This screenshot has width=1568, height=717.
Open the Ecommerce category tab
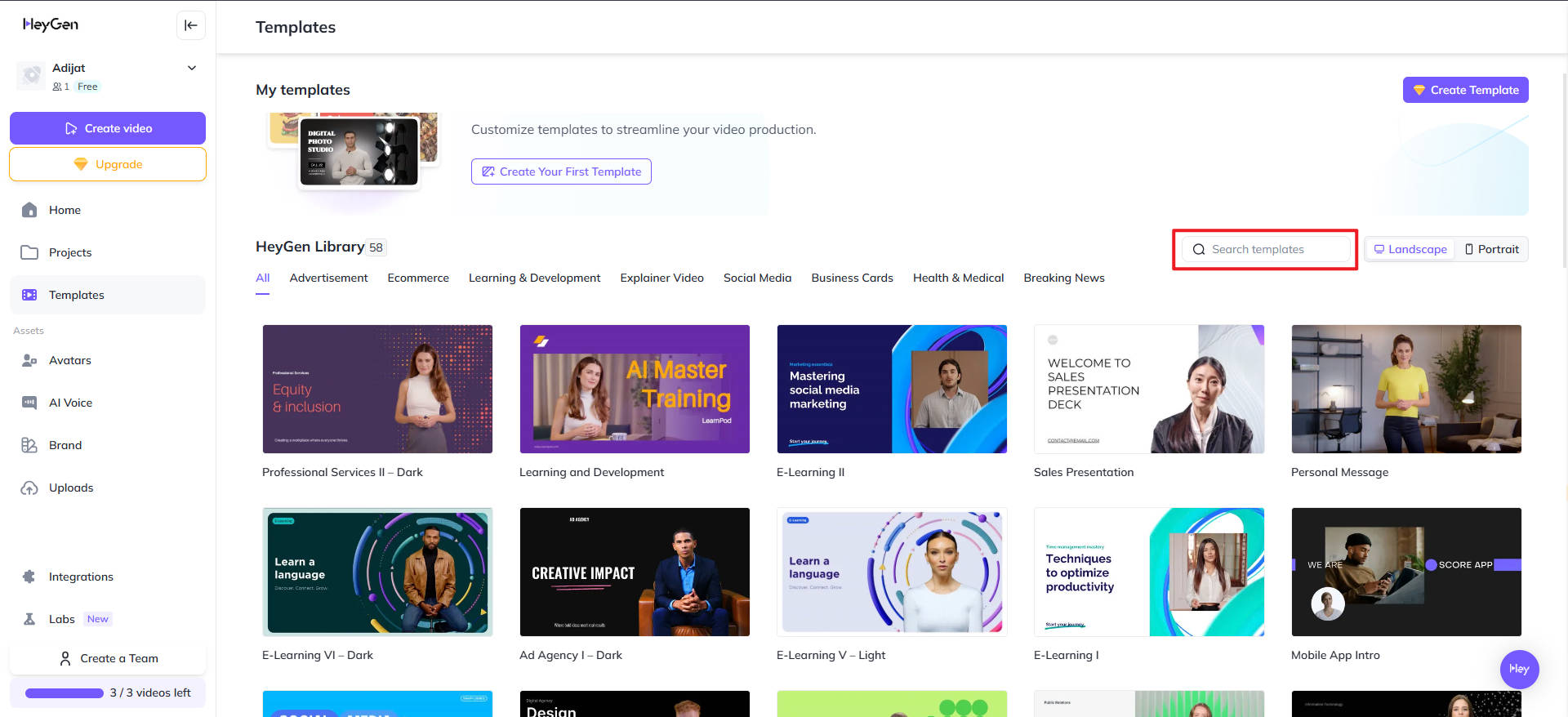418,278
